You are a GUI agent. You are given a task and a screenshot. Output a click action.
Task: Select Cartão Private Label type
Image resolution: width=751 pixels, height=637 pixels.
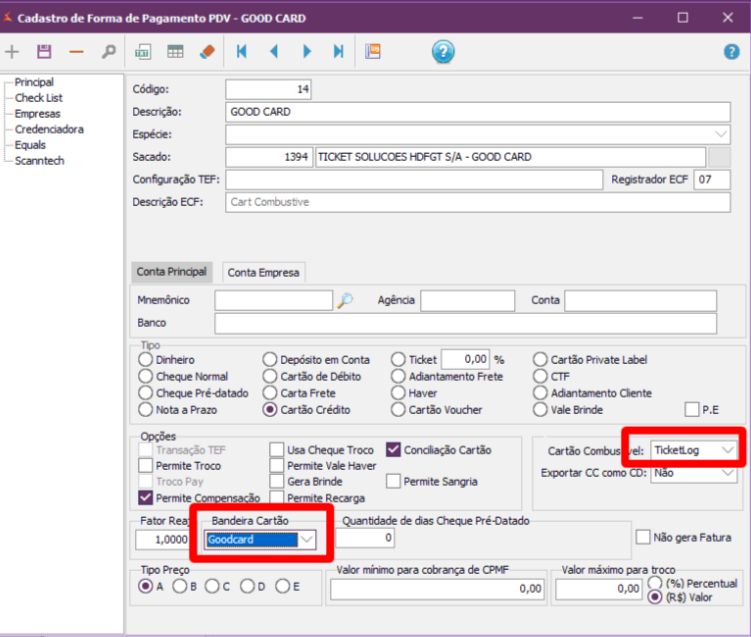coord(540,360)
